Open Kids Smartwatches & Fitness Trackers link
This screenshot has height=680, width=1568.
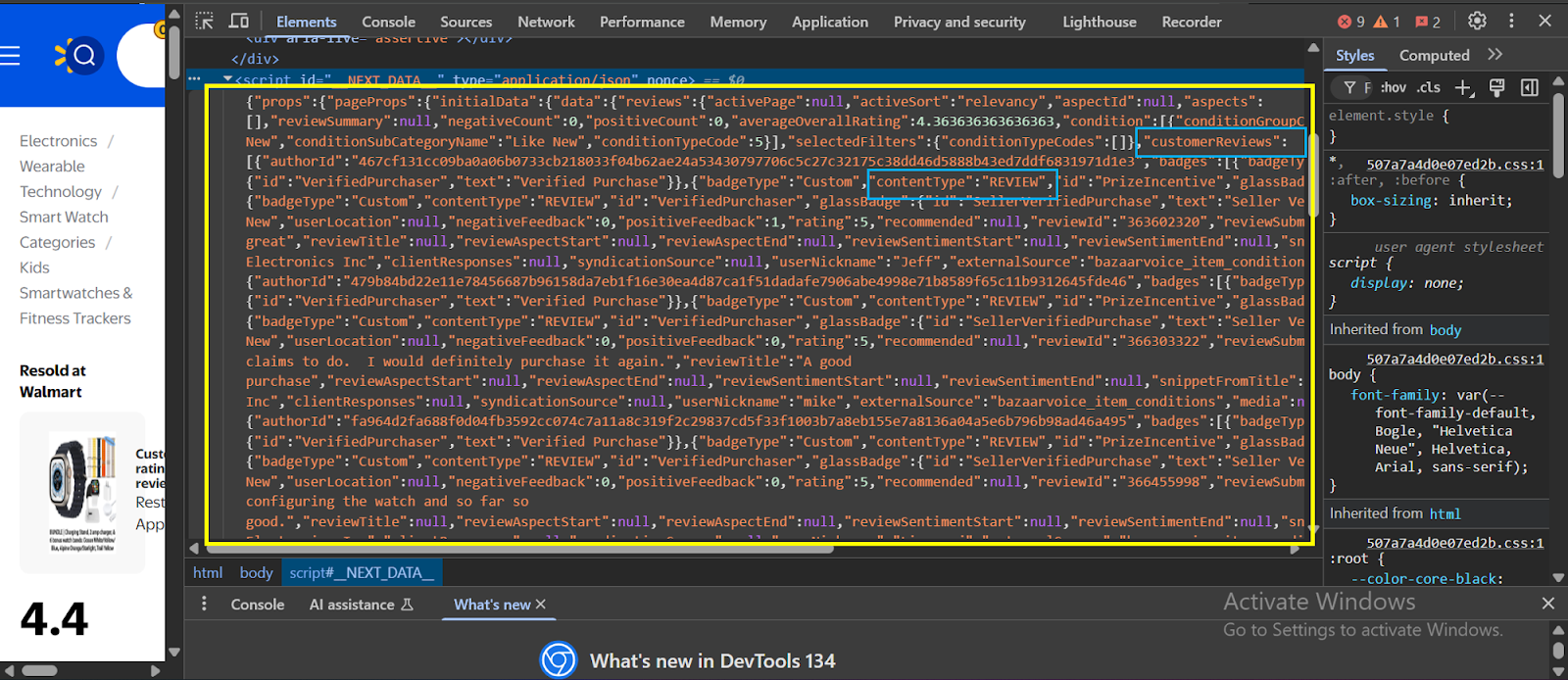[75, 293]
